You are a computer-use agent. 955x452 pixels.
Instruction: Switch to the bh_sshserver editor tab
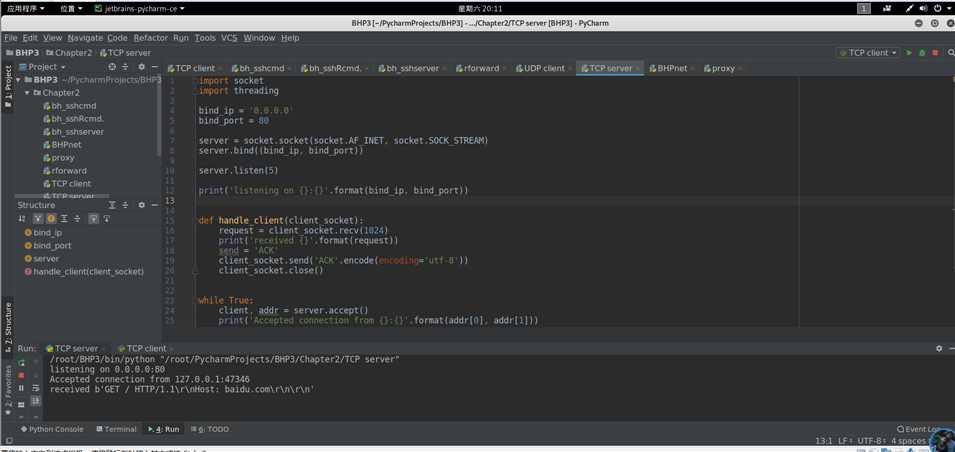click(x=412, y=68)
